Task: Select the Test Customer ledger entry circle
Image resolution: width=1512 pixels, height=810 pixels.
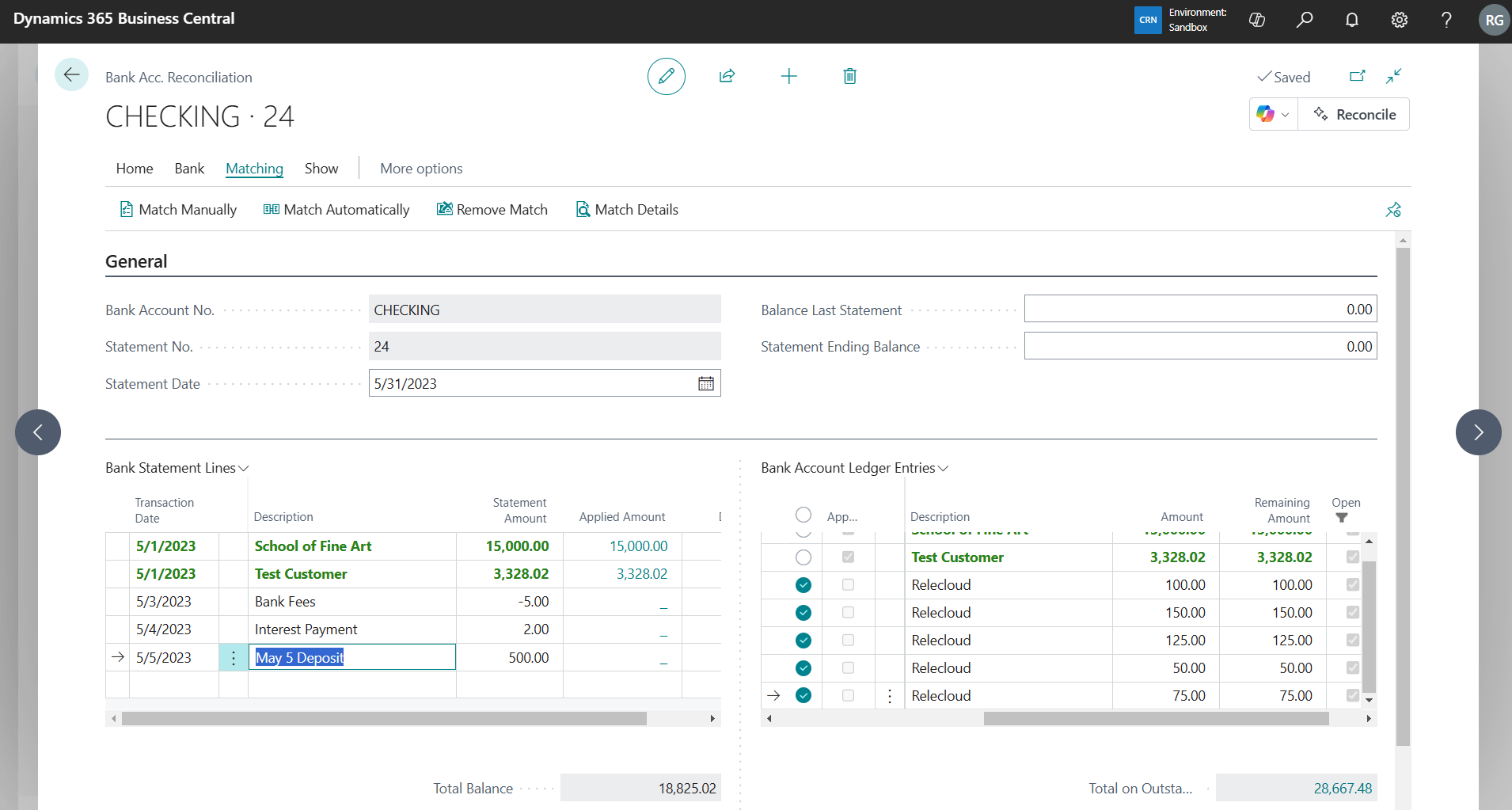Action: 803,557
